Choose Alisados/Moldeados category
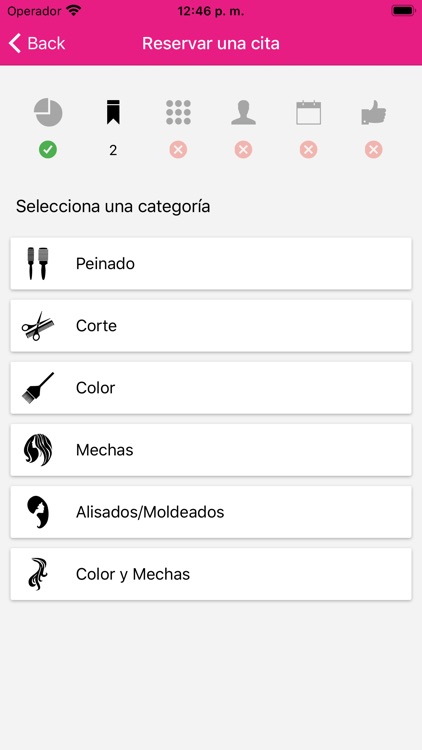The height and width of the screenshot is (750, 422). point(211,512)
